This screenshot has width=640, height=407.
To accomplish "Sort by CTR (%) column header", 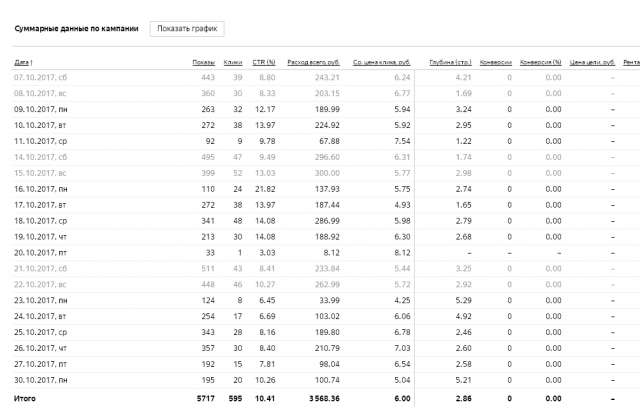I will tap(264, 62).
